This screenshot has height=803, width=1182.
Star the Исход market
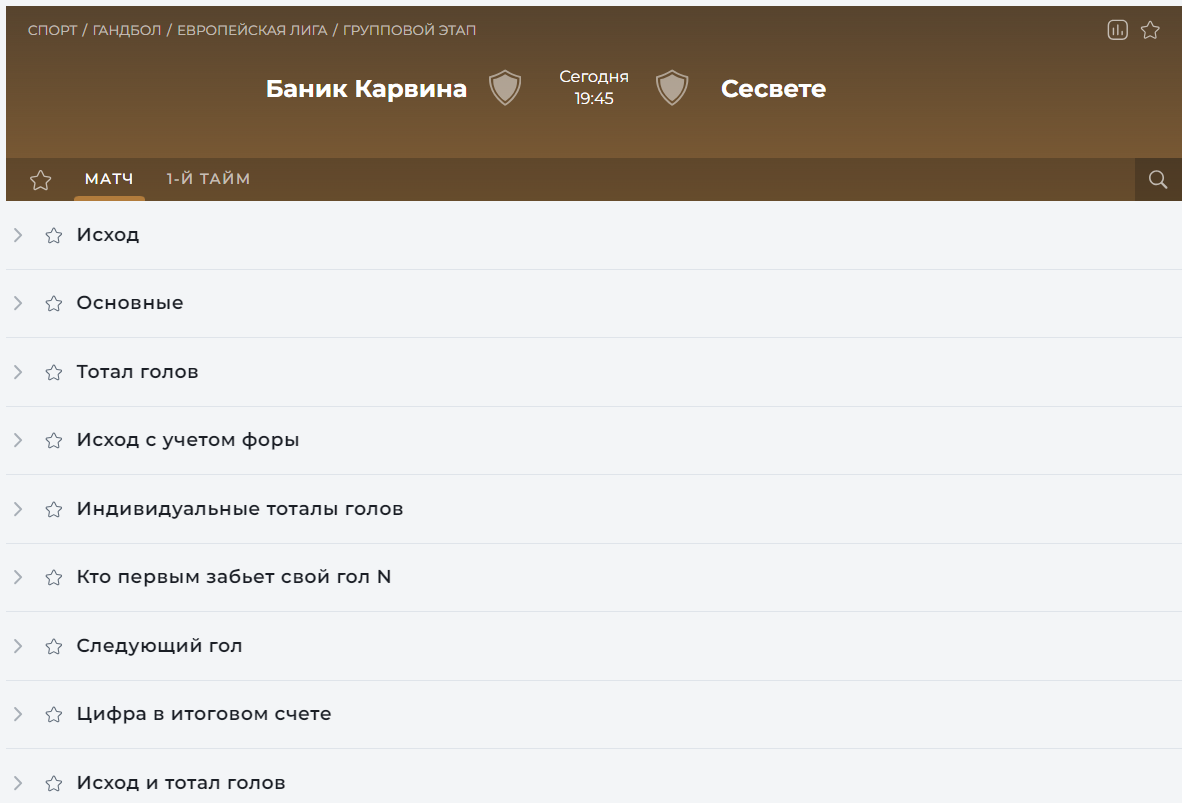[x=54, y=235]
